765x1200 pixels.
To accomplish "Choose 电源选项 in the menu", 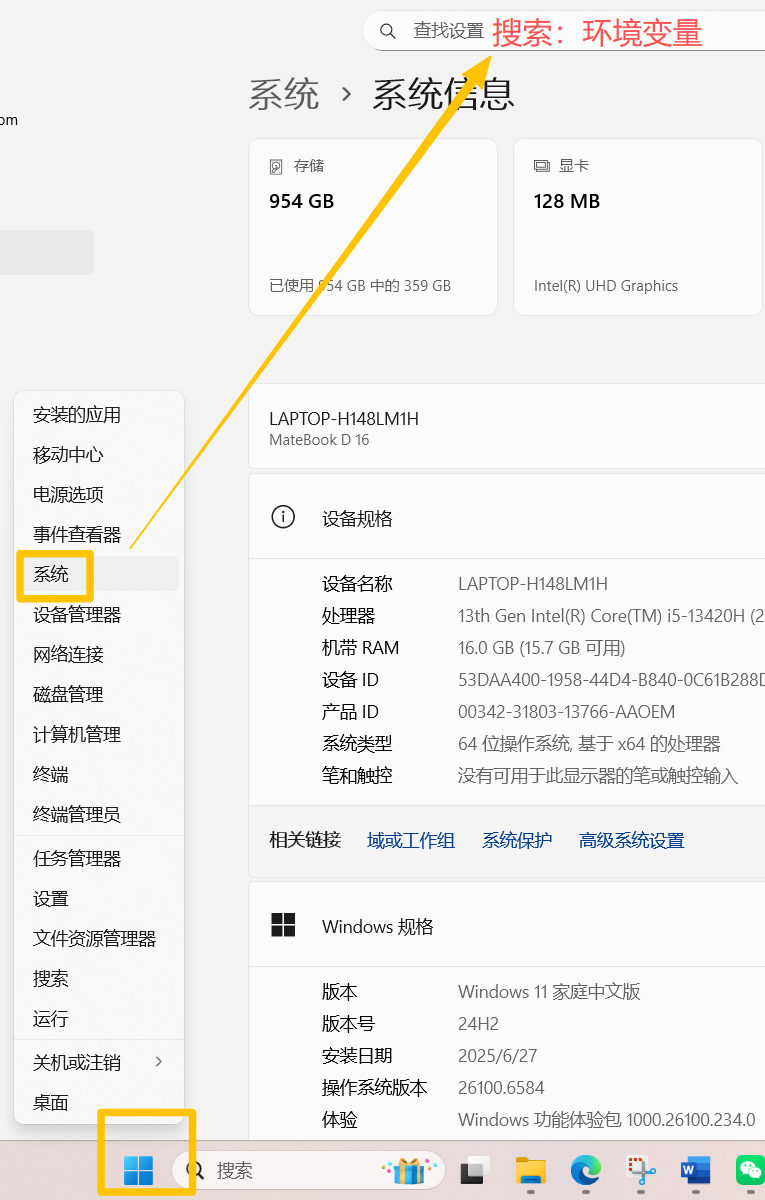I will click(x=99, y=494).
